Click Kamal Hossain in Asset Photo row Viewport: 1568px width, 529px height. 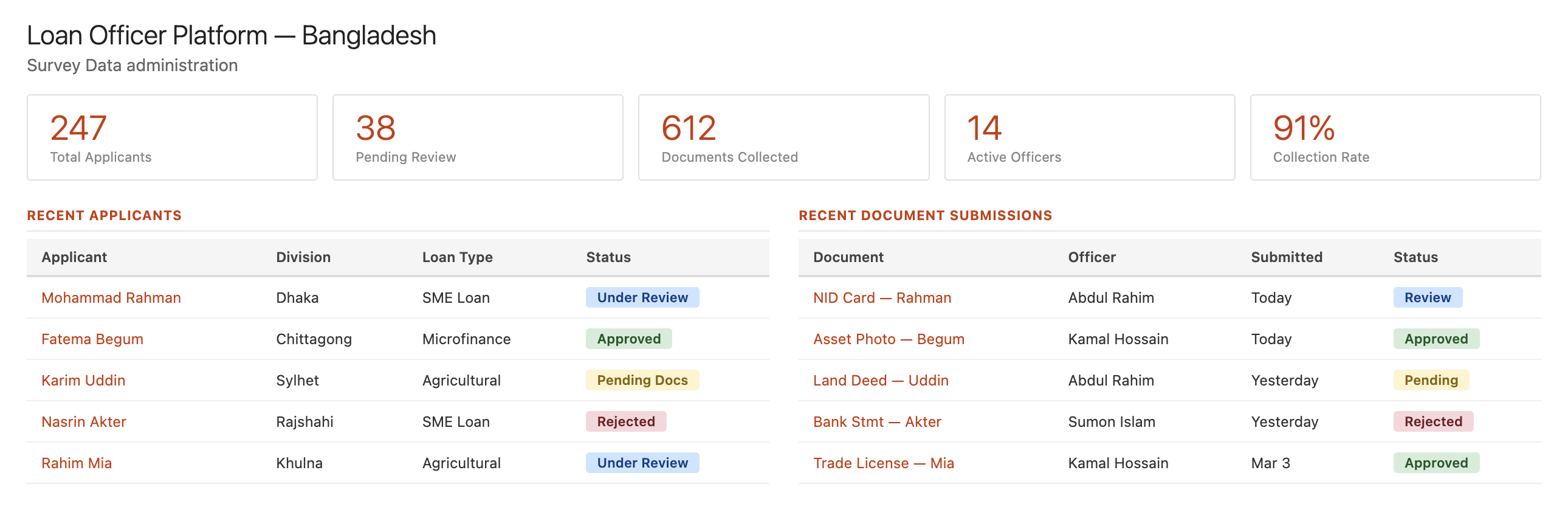pos(1118,339)
